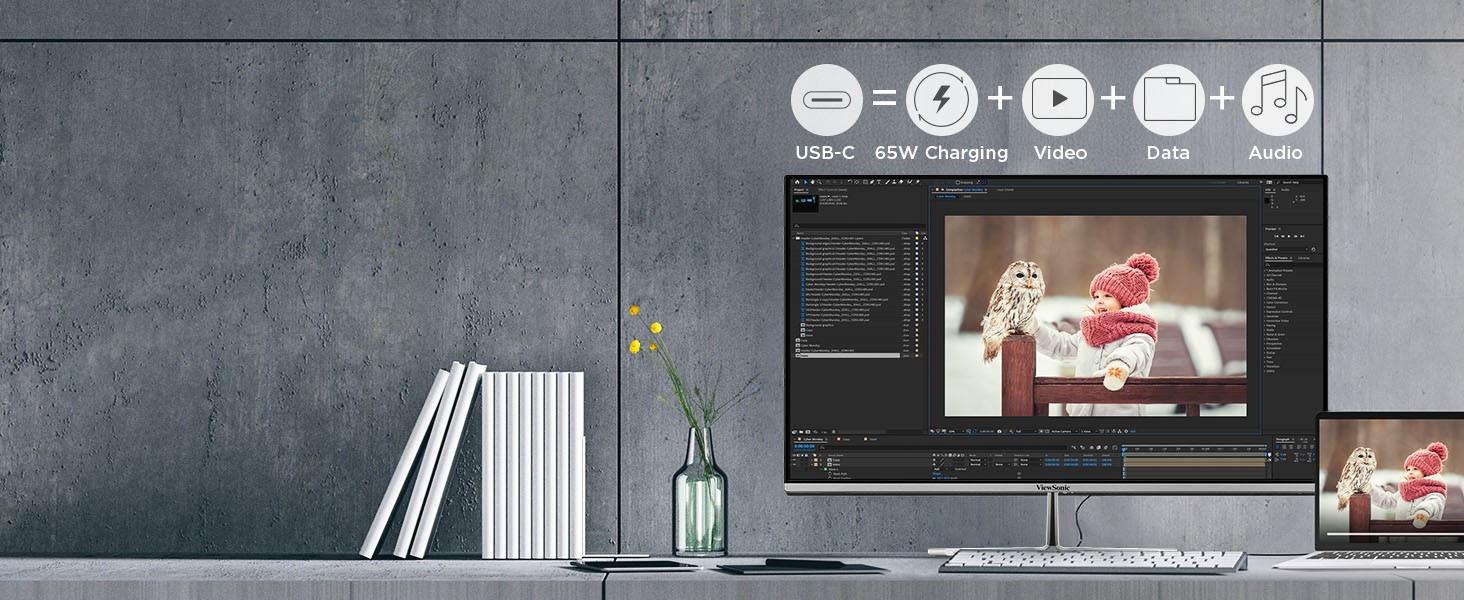
Task: Select the Selection arrow tool
Action: pyautogui.click(x=807, y=182)
